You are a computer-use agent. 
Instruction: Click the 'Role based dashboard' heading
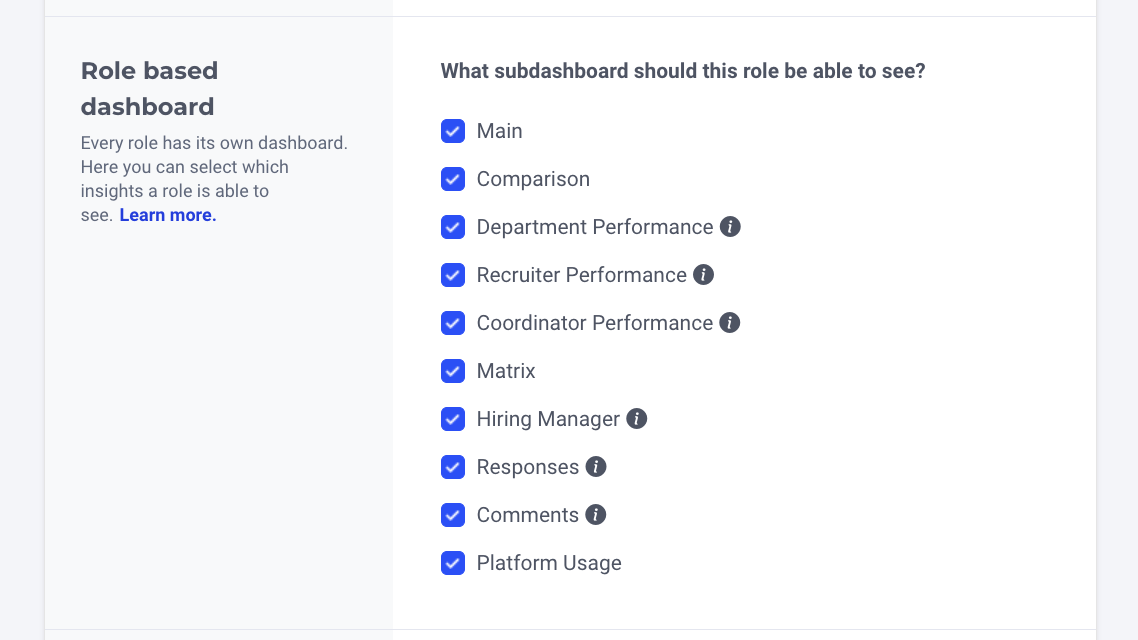tap(149, 88)
